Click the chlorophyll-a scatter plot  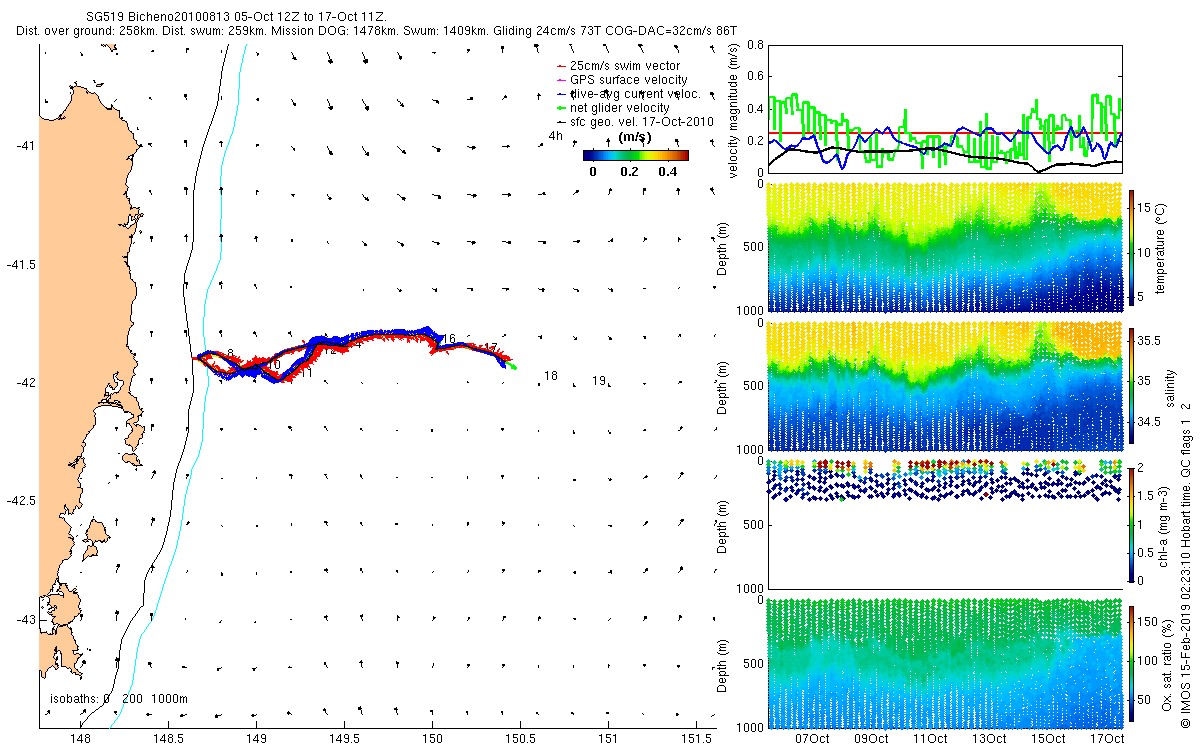pos(943,524)
